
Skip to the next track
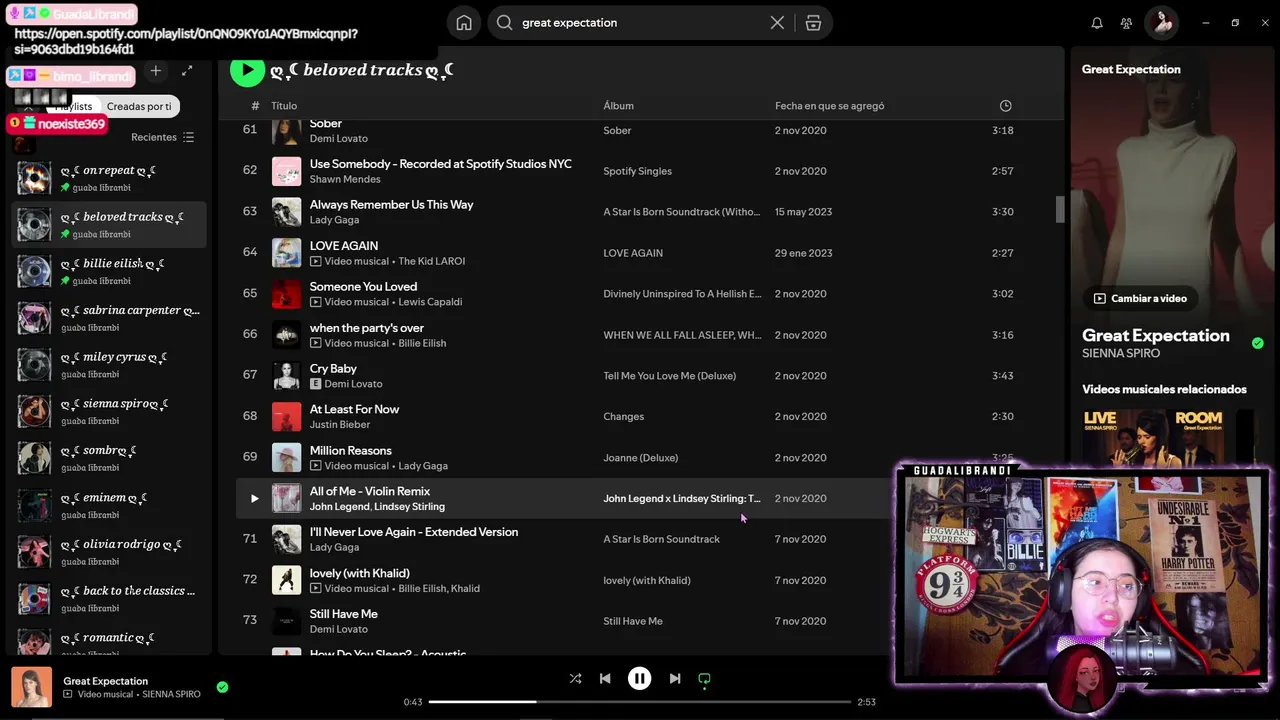tap(675, 678)
